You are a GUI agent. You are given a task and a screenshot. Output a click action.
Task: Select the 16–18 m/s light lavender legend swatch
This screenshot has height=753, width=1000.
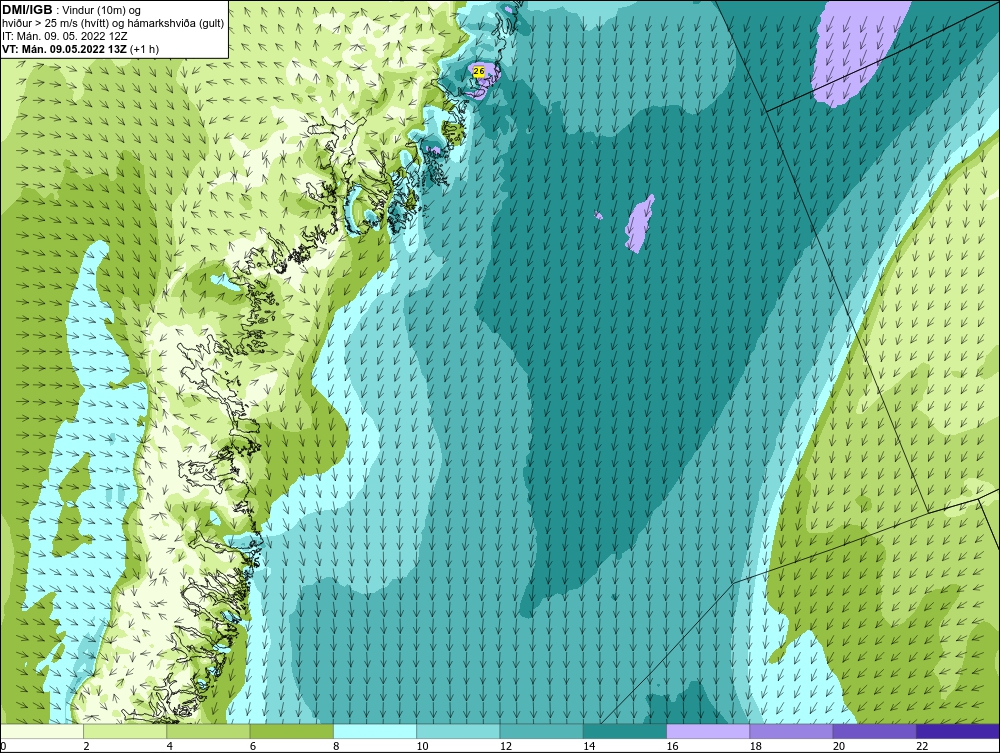(708, 731)
